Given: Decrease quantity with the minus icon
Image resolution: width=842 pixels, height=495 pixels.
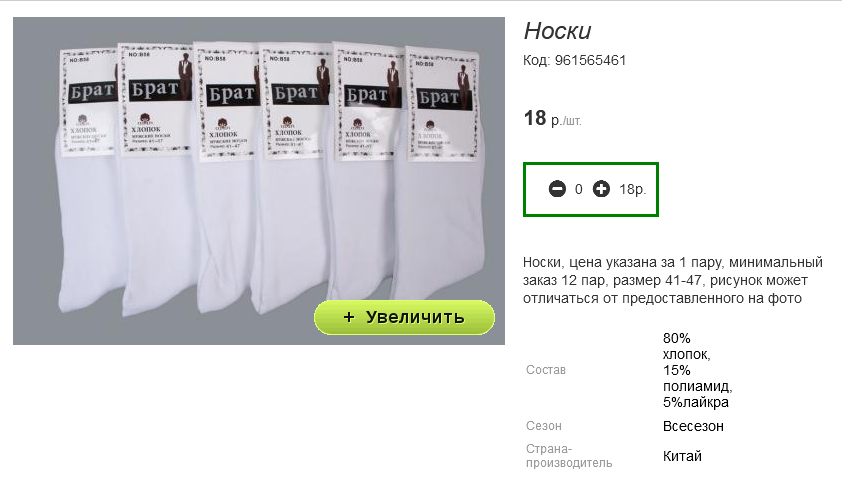Looking at the screenshot, I should tap(557, 189).
